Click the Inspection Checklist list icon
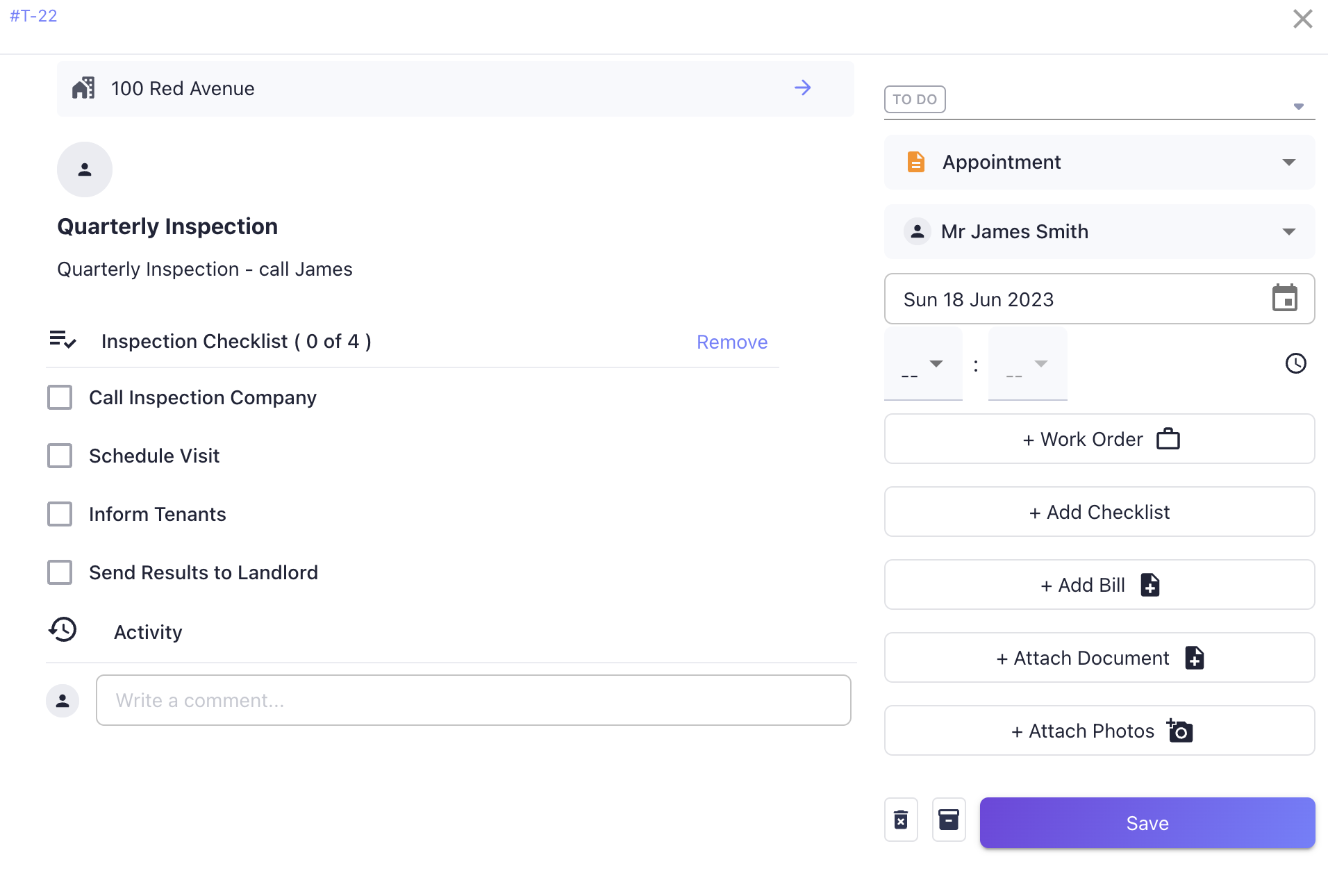 63,340
